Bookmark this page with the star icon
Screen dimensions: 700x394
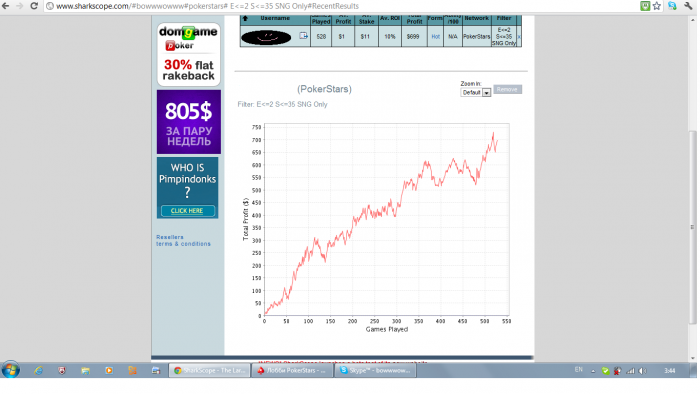(657, 6)
